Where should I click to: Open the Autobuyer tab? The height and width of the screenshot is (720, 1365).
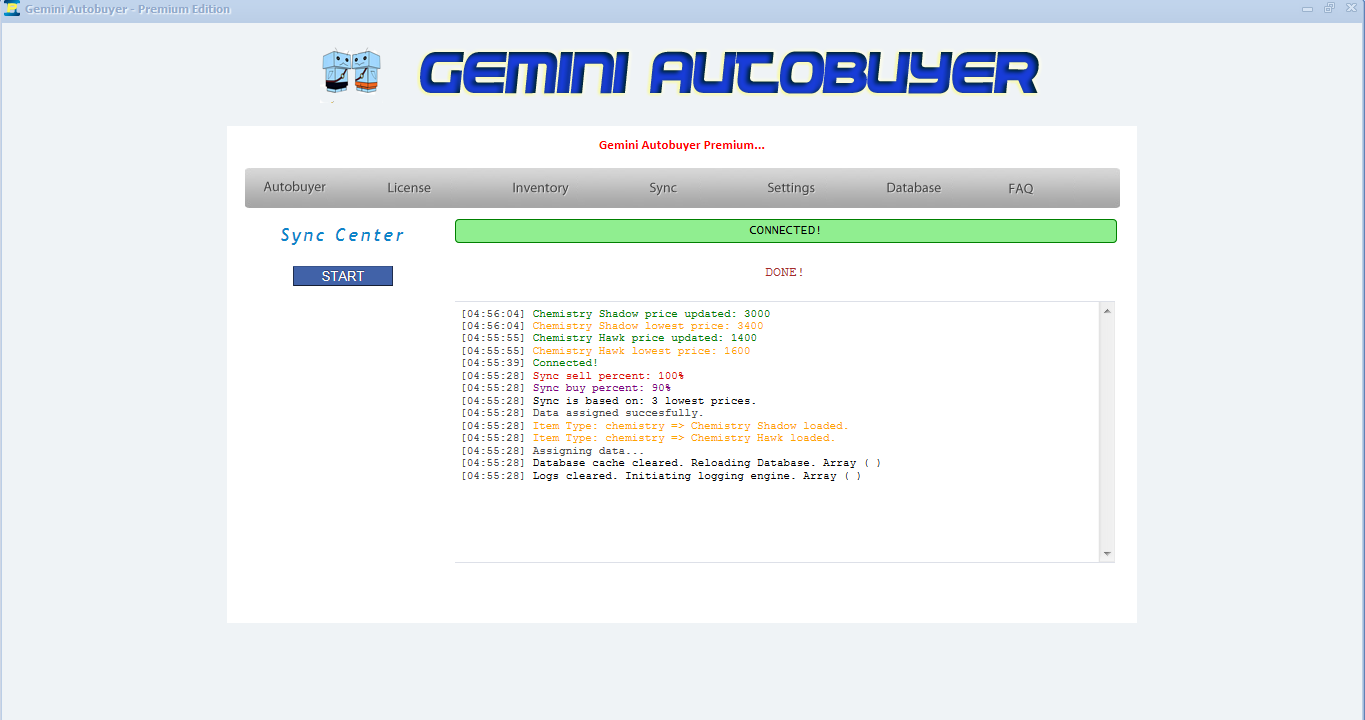[295, 187]
